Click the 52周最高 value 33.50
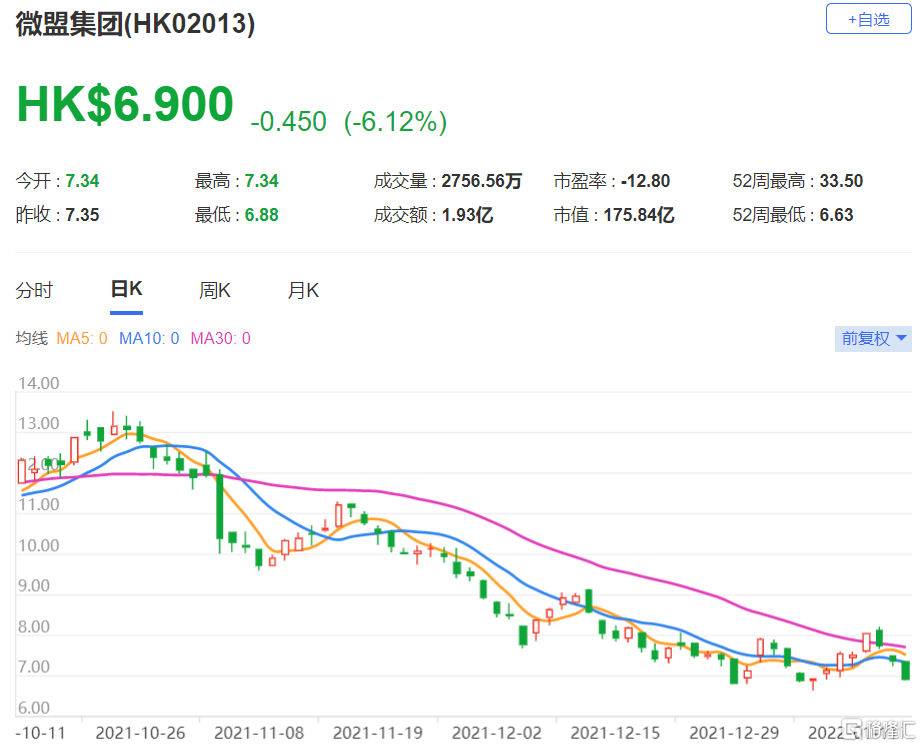 (841, 181)
